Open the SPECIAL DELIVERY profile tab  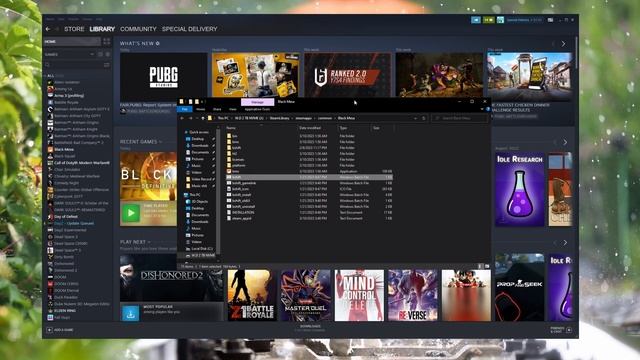[189, 29]
